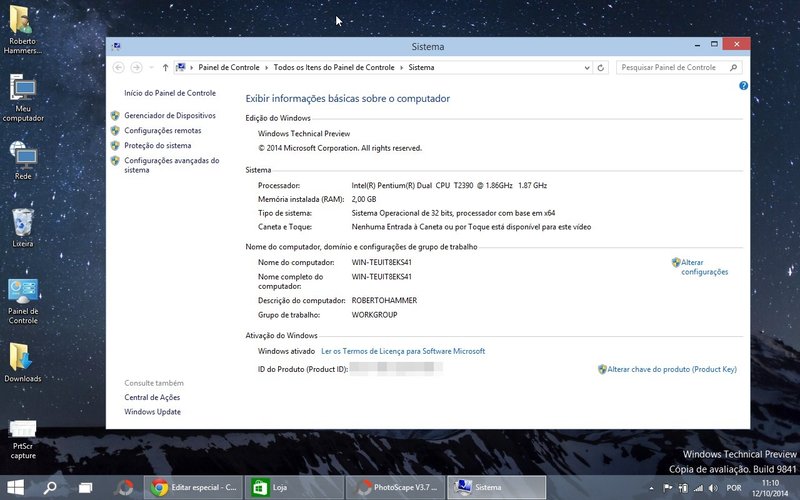
Task: Expand chevron after Todos os Itens breadcrumb
Action: 402,67
